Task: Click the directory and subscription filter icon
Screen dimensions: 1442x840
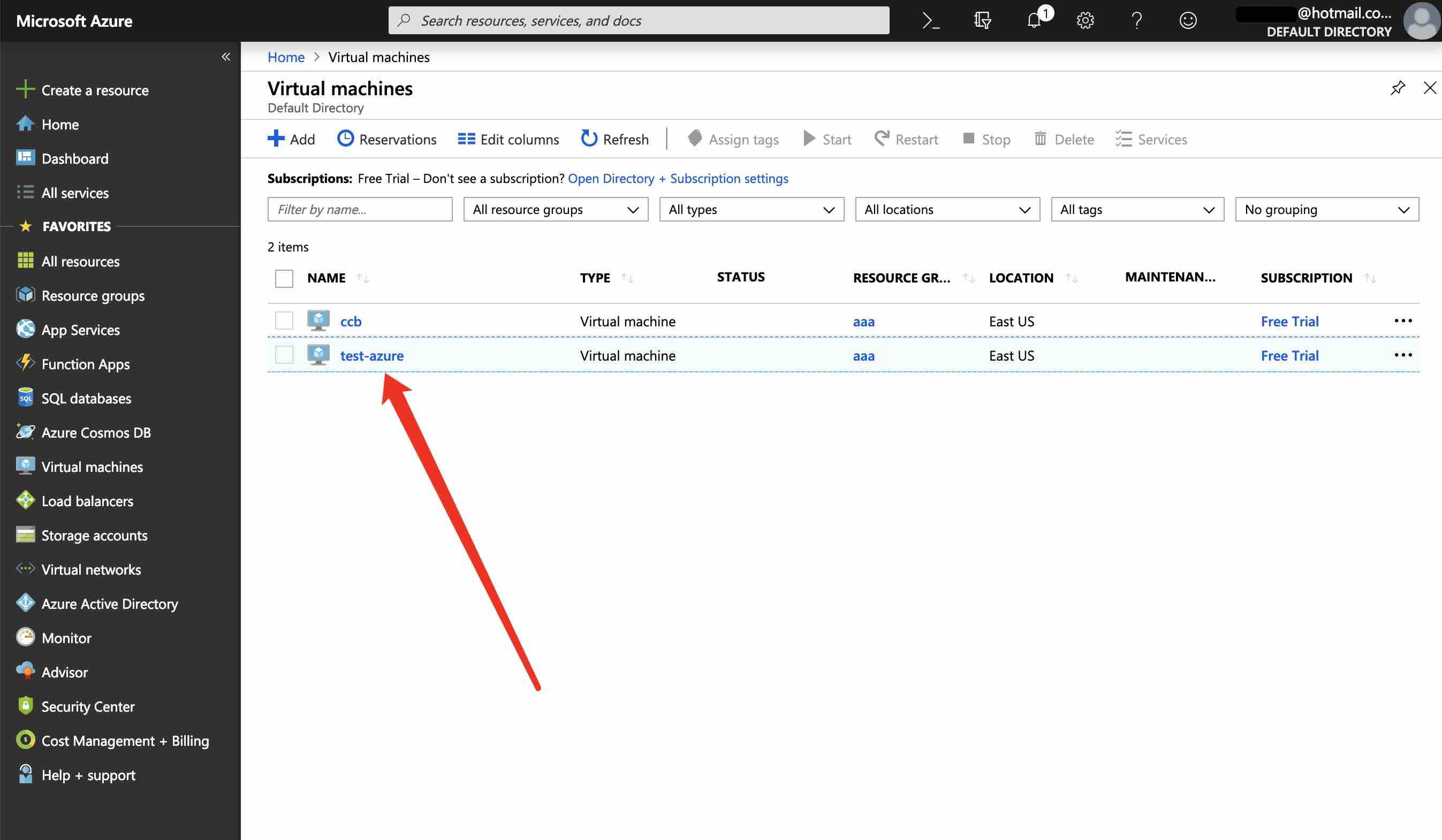Action: pos(982,20)
